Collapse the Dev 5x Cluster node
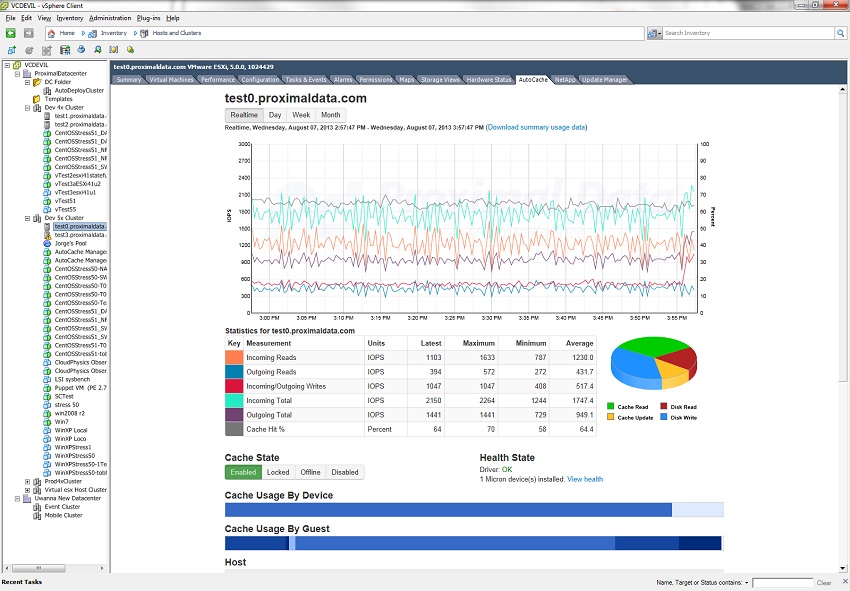 tap(27, 219)
